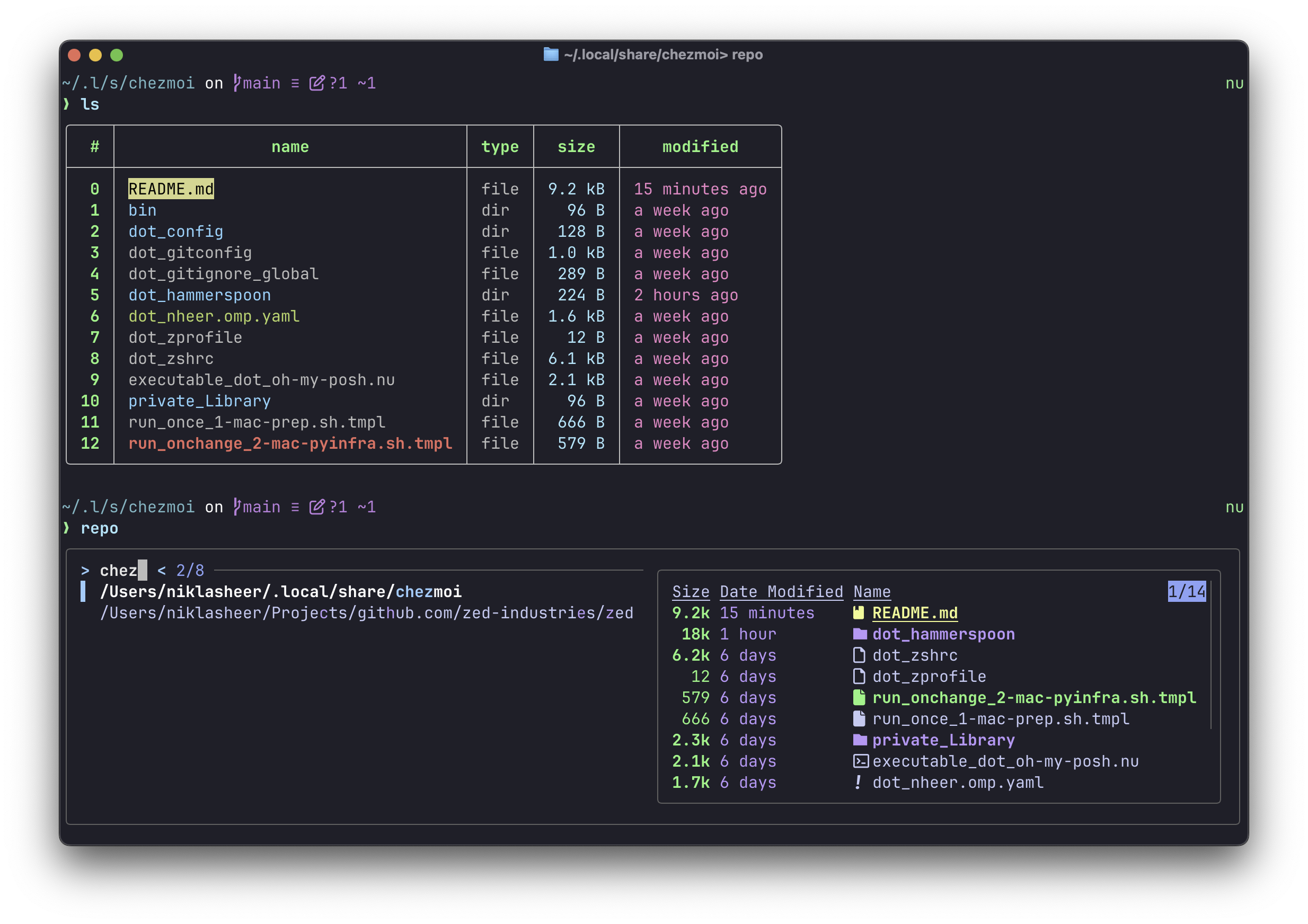Click 'dot_gitignore_global' in ls table
Image resolution: width=1308 pixels, height=924 pixels.
[x=223, y=274]
